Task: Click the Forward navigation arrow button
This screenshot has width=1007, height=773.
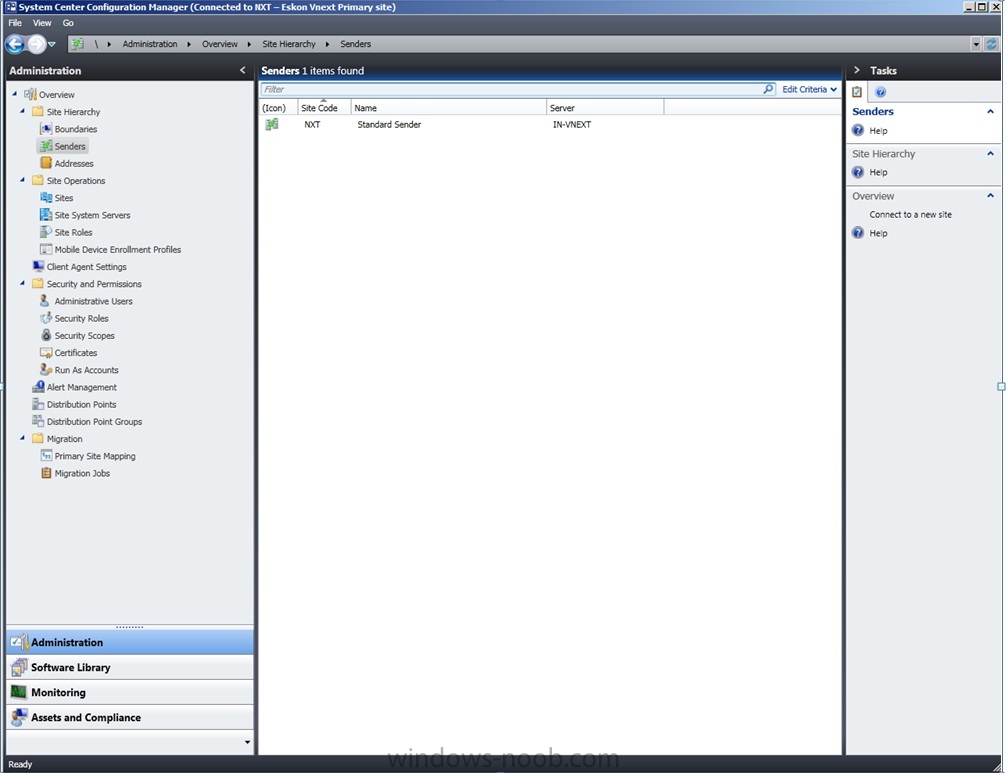Action: (x=37, y=44)
